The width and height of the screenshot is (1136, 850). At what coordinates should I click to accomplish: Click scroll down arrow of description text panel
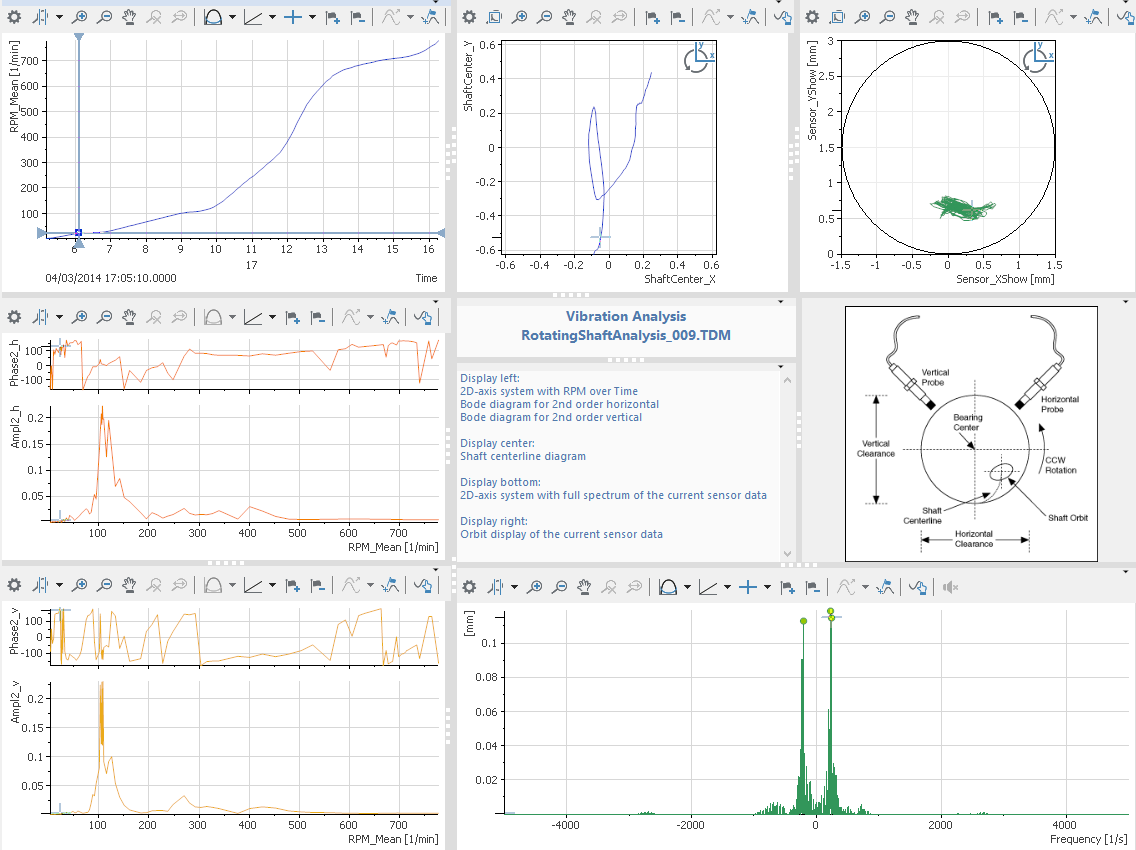tap(788, 553)
